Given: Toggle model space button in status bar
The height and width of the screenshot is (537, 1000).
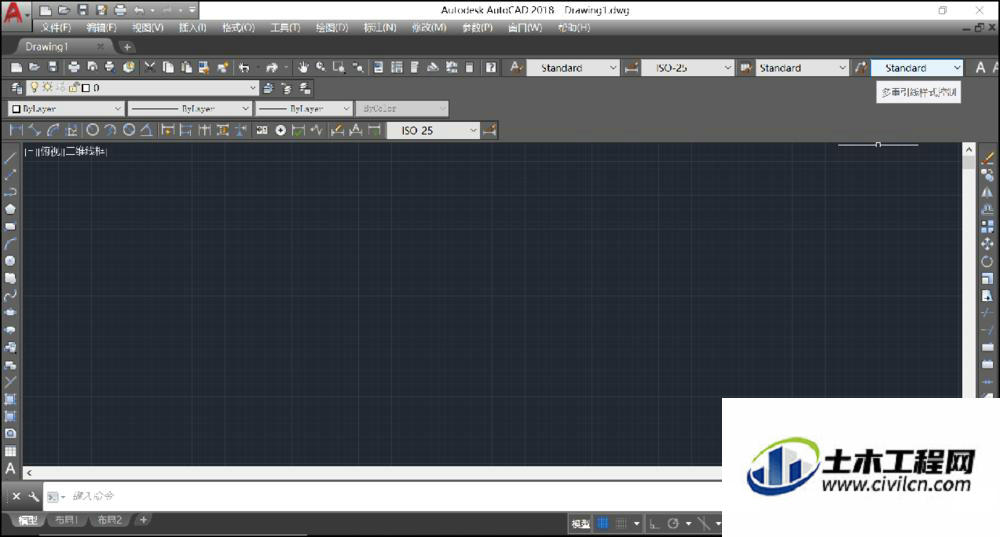Looking at the screenshot, I should point(580,524).
